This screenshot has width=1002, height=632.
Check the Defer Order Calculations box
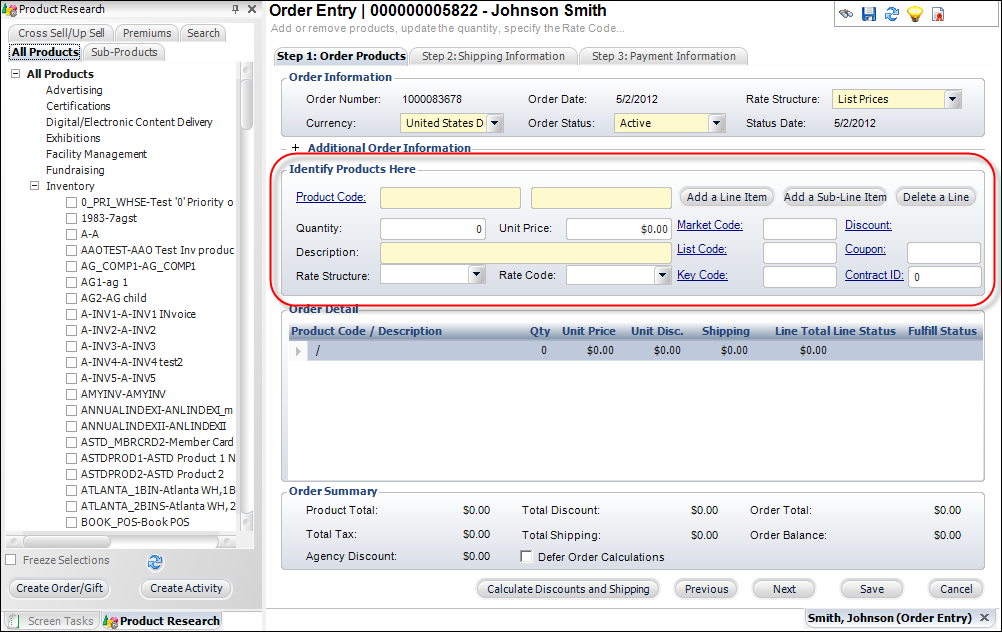click(527, 557)
